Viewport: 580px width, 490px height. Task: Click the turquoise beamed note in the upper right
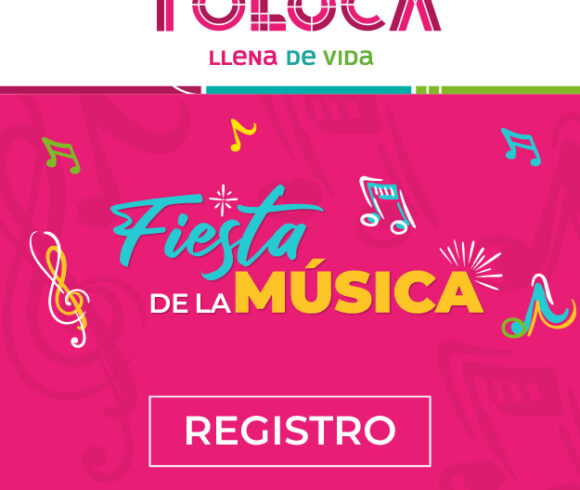pyautogui.click(x=521, y=147)
